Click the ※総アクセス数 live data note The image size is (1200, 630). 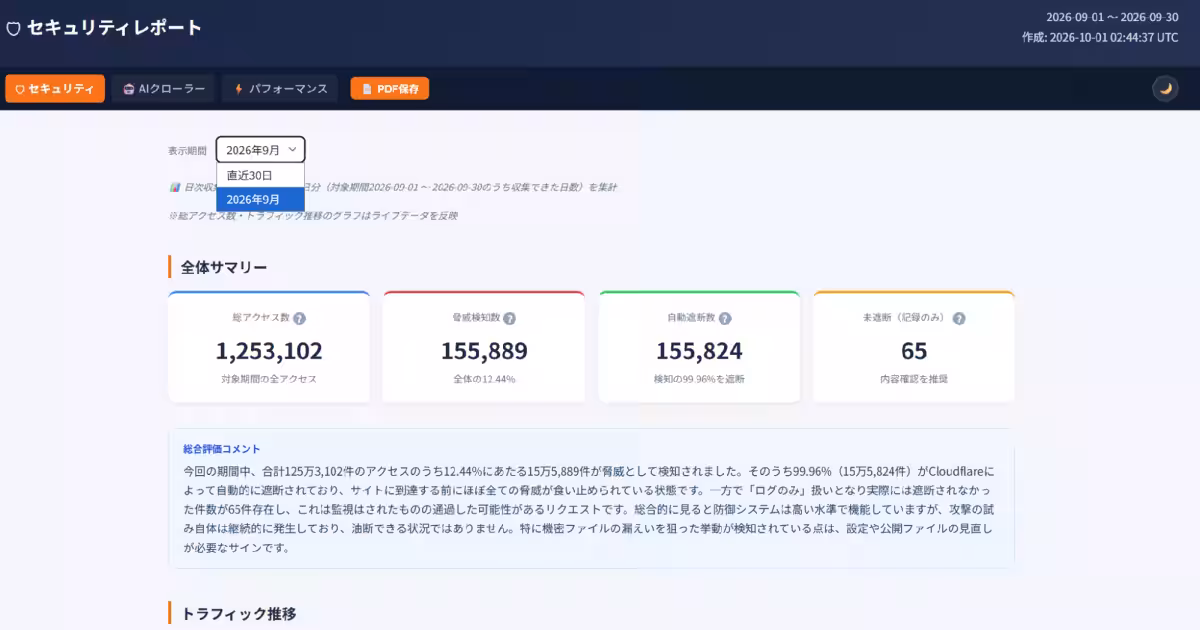(x=313, y=215)
